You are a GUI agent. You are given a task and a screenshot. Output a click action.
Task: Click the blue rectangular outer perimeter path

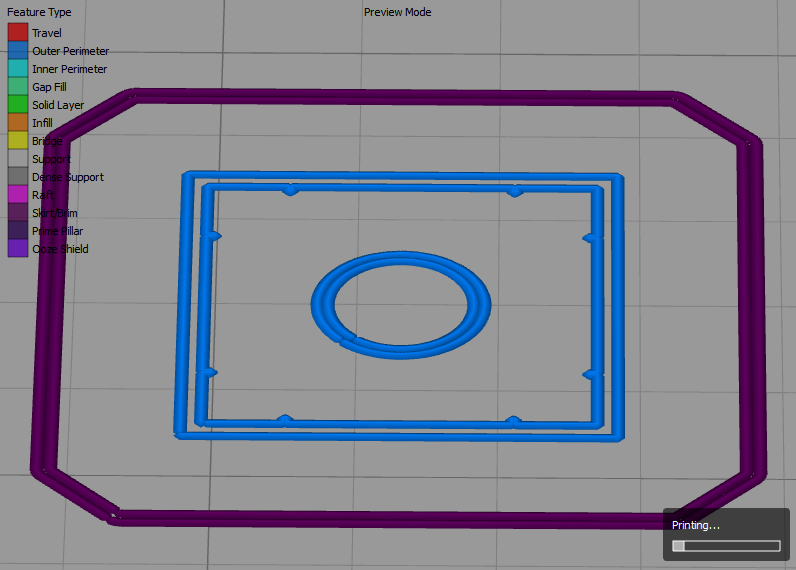400,176
